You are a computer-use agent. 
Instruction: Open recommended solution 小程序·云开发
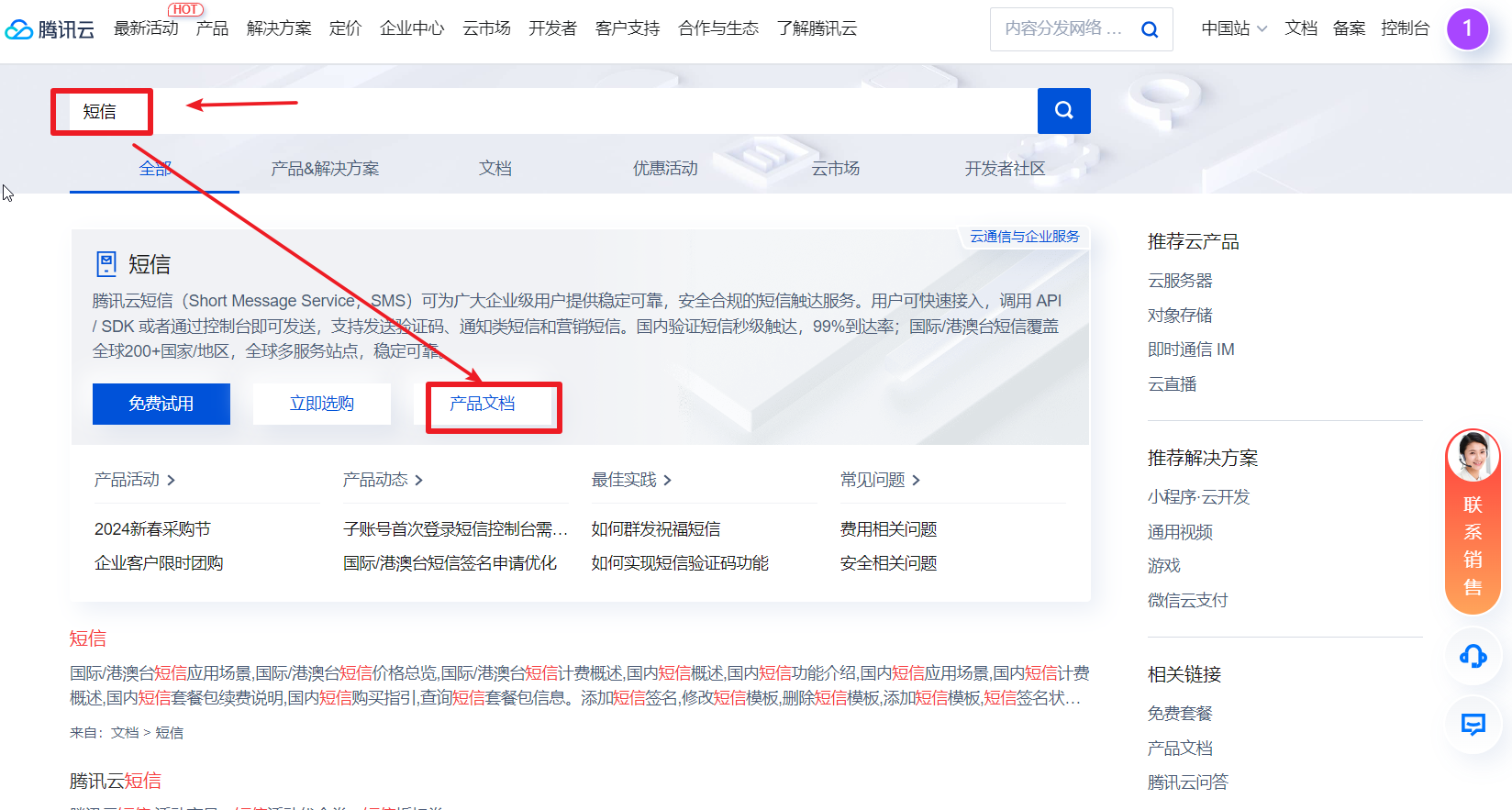(1198, 497)
